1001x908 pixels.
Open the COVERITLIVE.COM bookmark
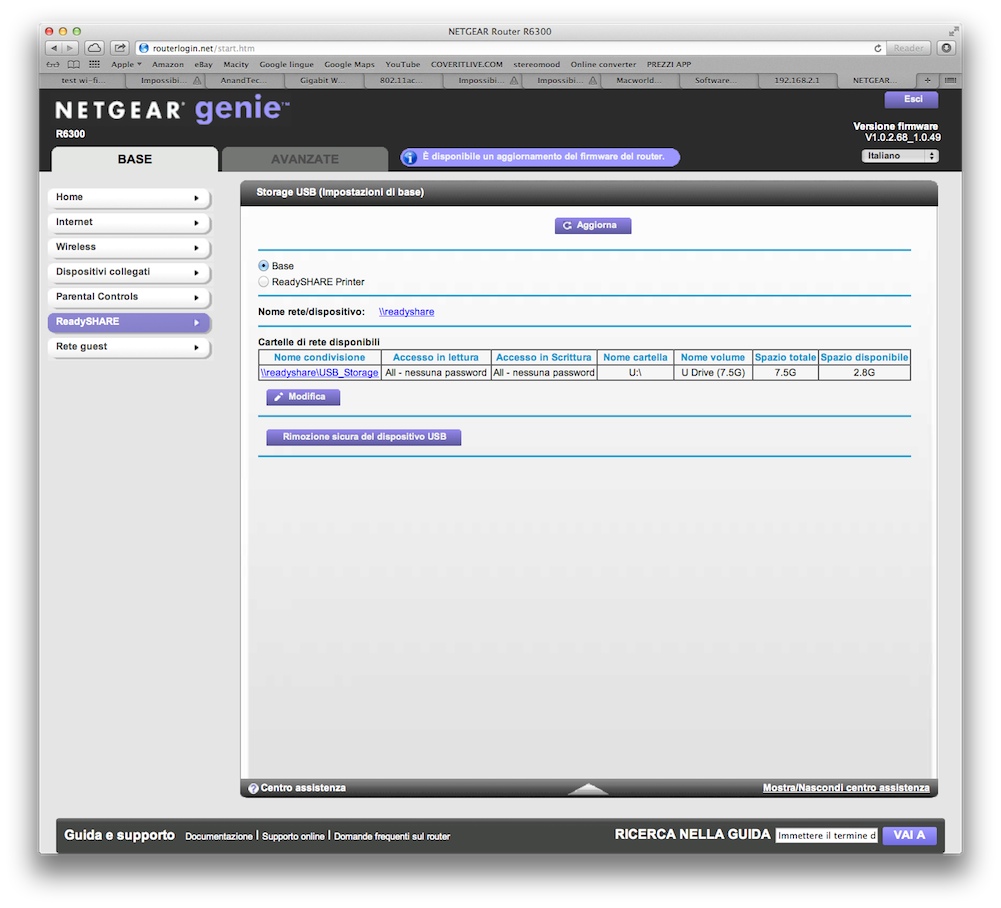click(467, 64)
